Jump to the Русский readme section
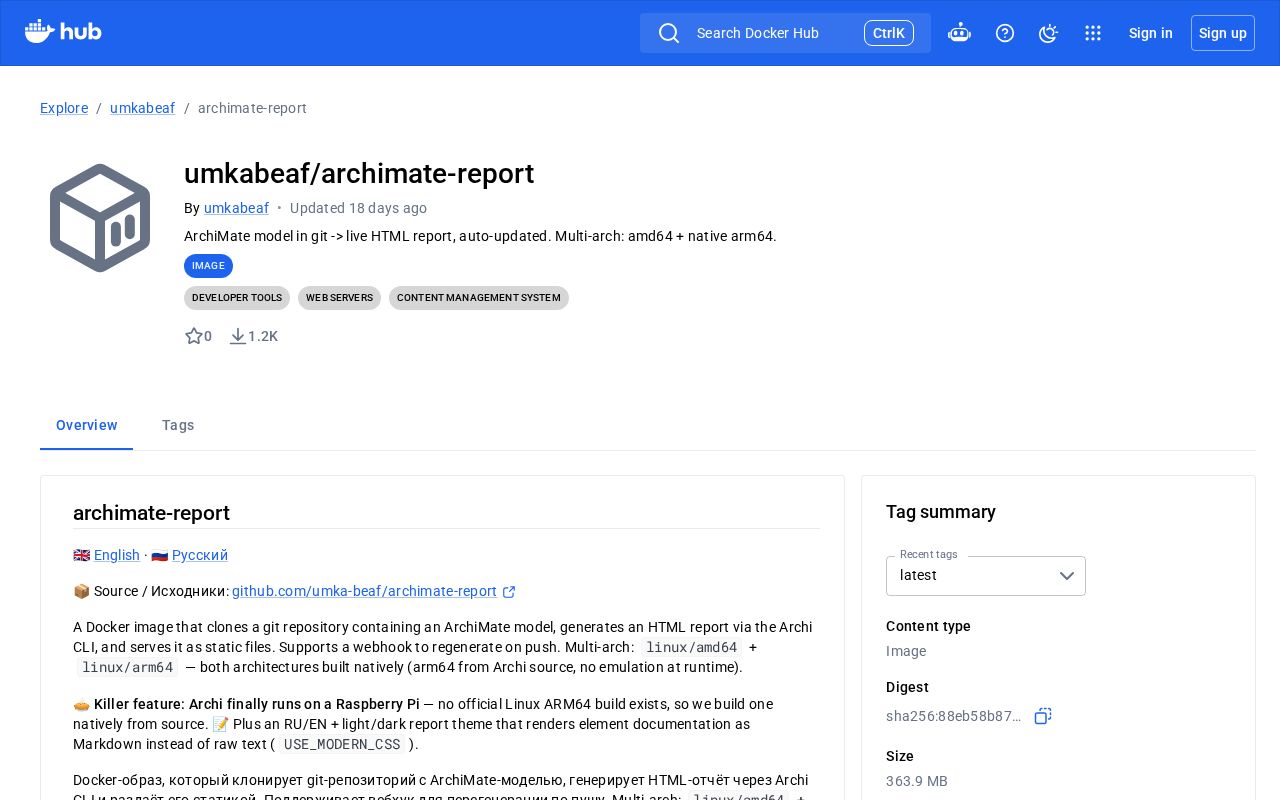Screen dimensions: 1280x800 [200, 555]
